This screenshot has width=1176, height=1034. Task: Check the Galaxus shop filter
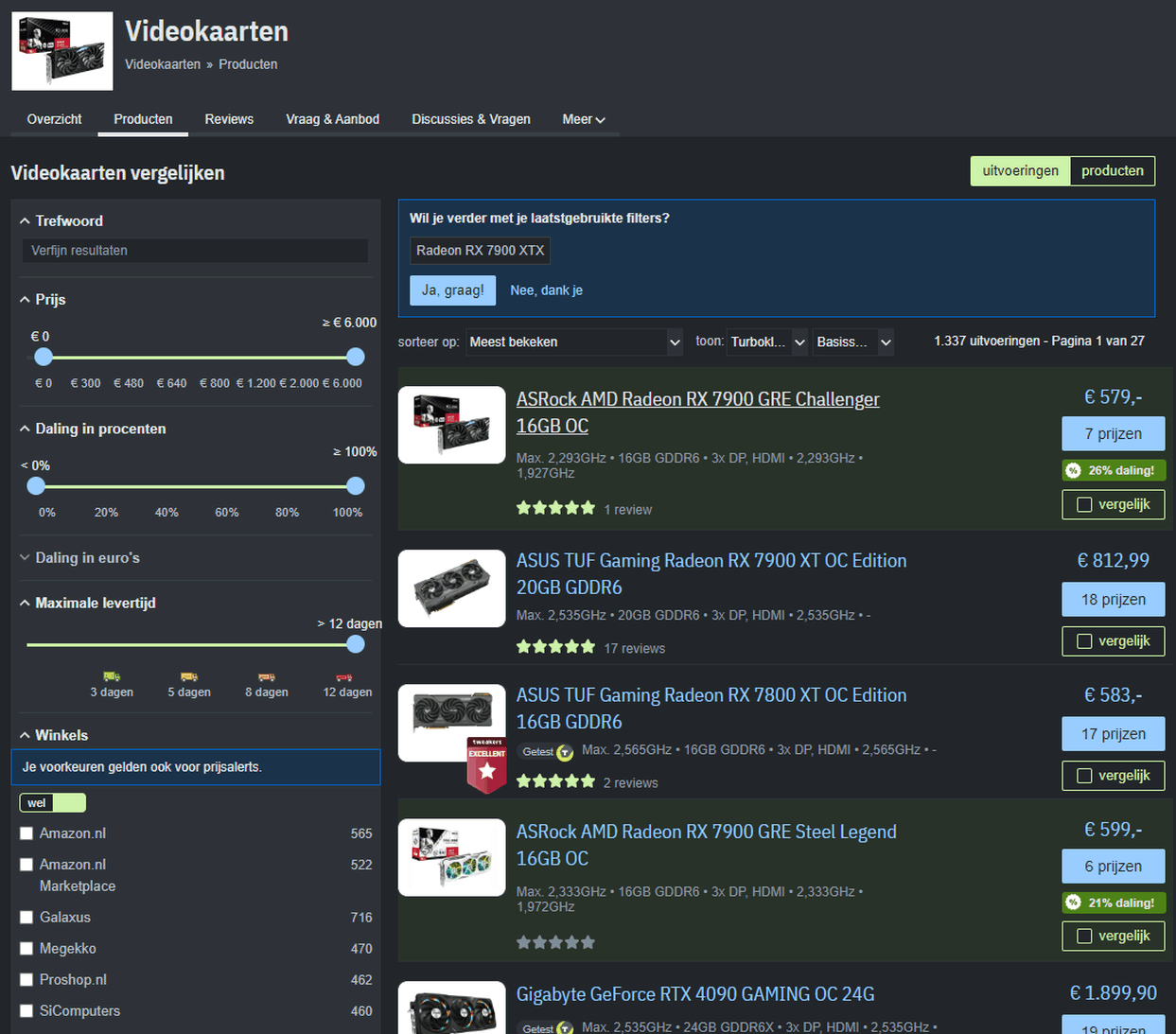[26, 918]
